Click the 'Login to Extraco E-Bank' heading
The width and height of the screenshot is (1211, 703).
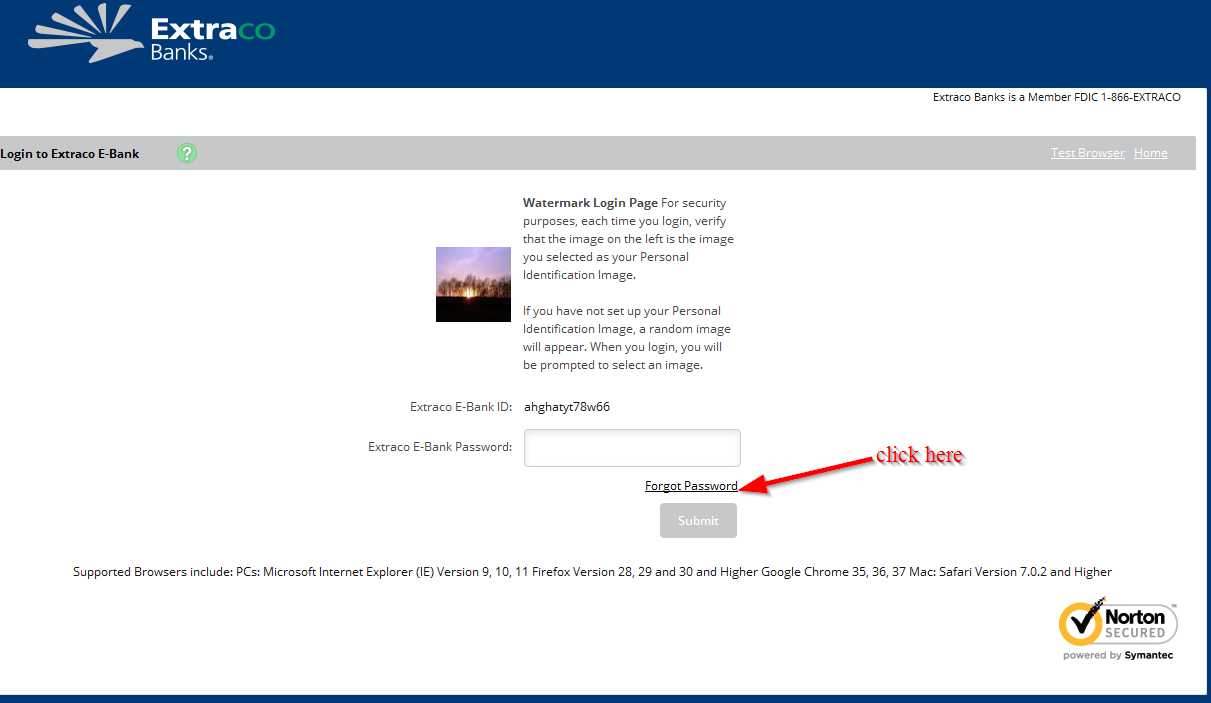point(70,154)
